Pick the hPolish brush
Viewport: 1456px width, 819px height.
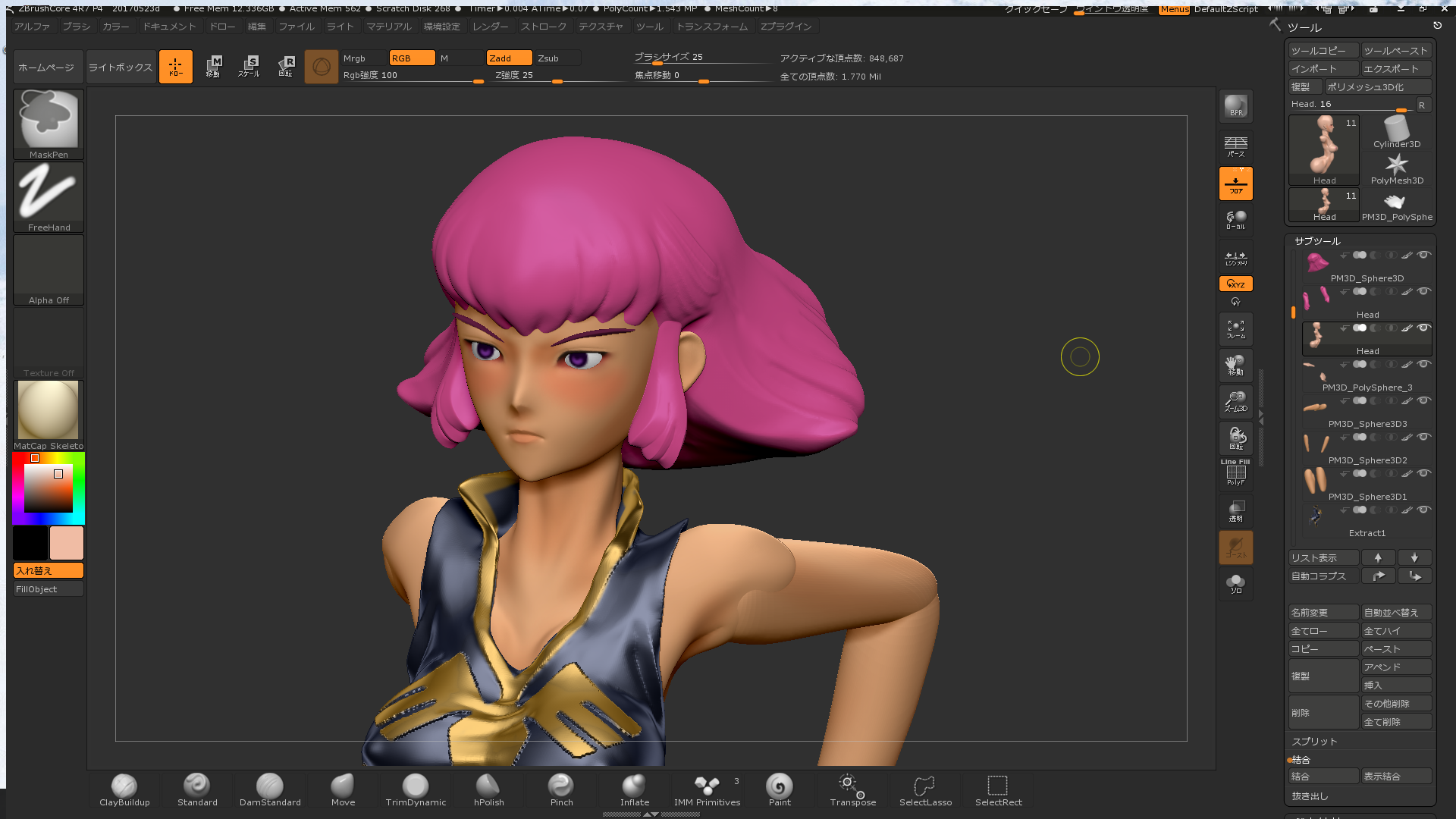(488, 789)
